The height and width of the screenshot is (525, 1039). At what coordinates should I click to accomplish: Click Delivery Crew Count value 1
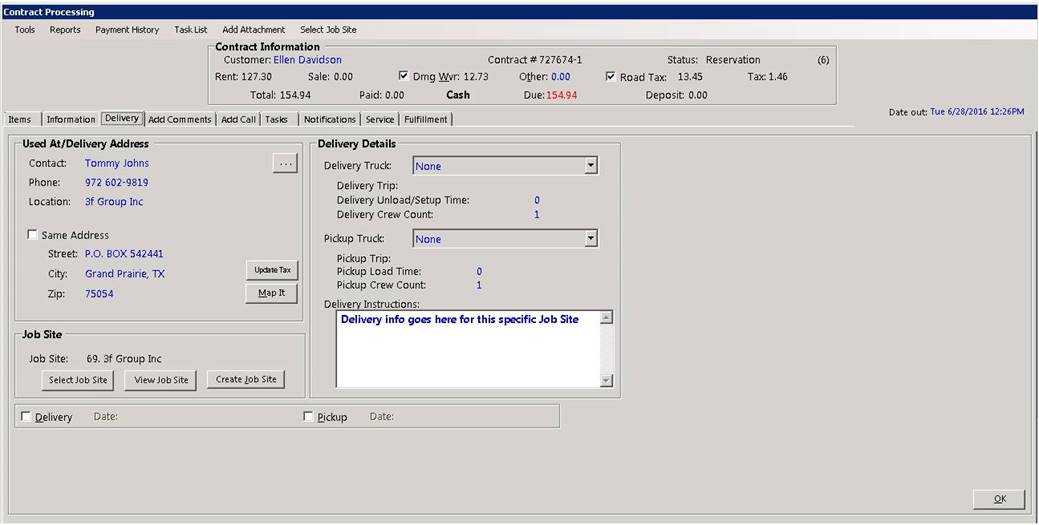tap(537, 215)
